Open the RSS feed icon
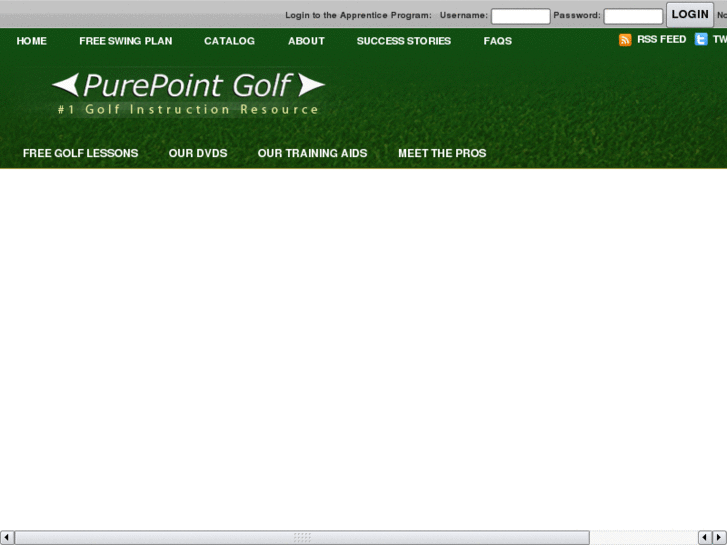Screen dimensions: 727x545 625,40
